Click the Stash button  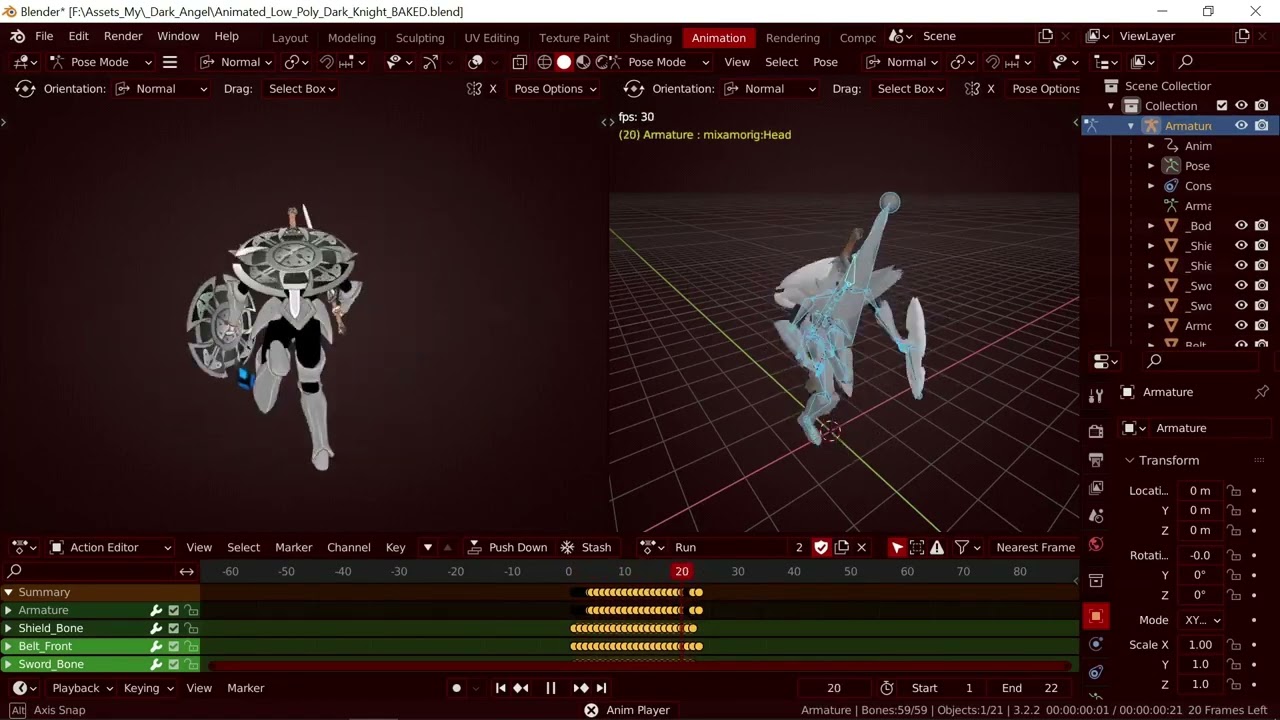point(586,547)
